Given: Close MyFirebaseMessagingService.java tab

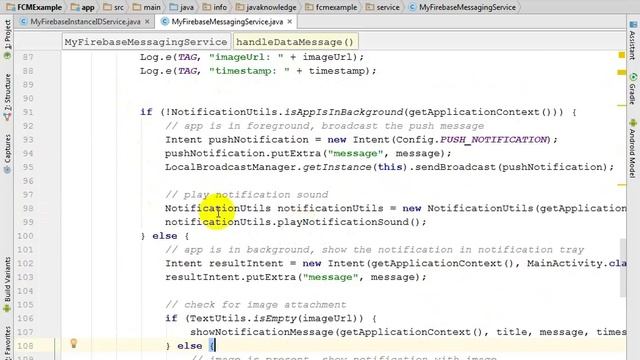Looking at the screenshot, I should click(290, 22).
